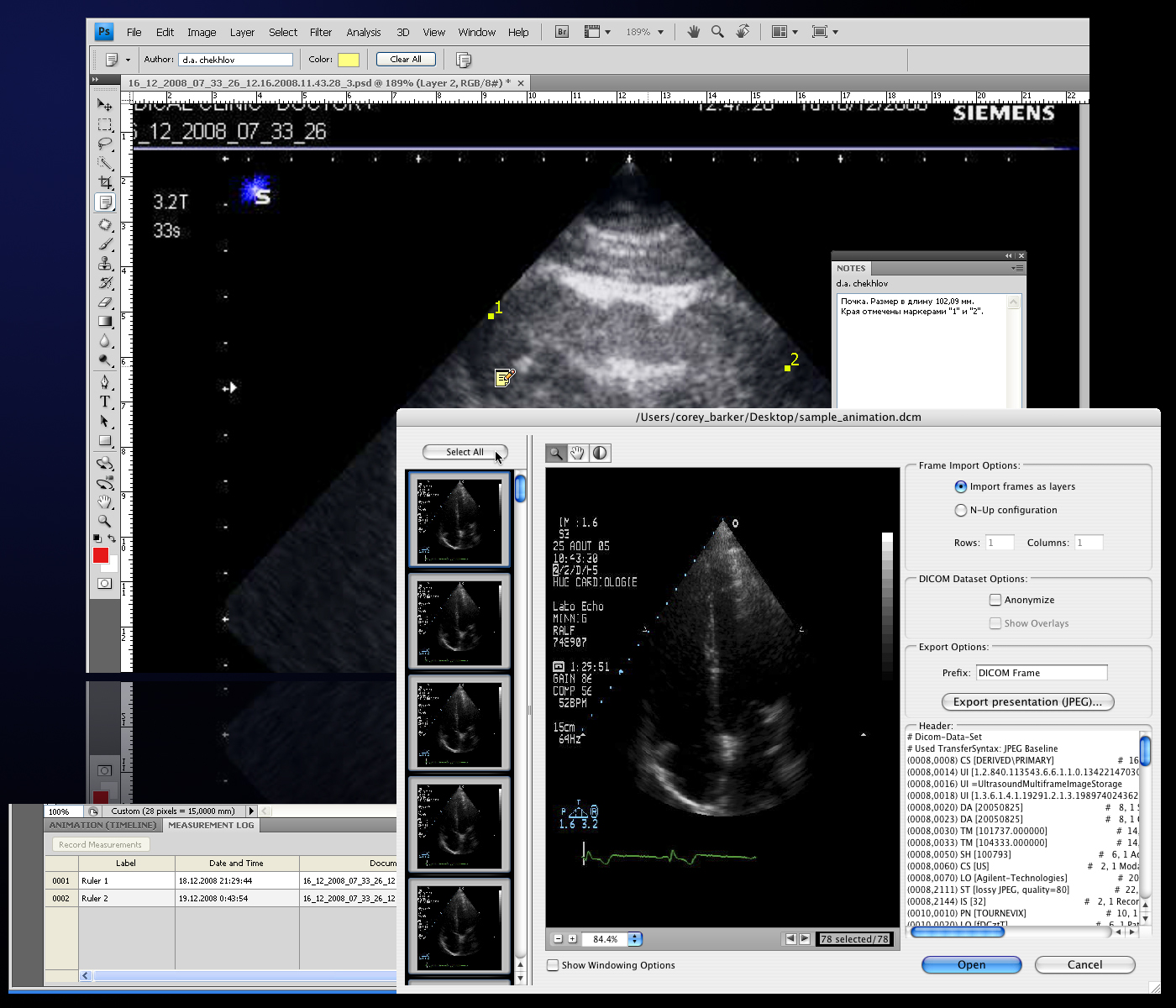1176x1008 pixels.
Task: Activate the hand pan tool in DICOM preview
Action: [x=578, y=454]
